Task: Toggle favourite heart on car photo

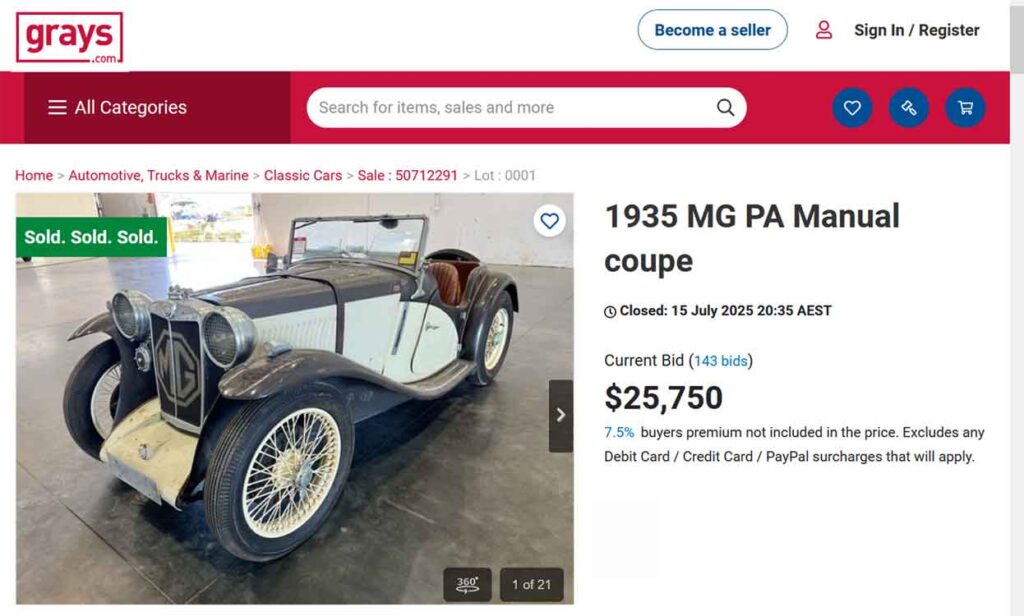Action: pyautogui.click(x=549, y=220)
